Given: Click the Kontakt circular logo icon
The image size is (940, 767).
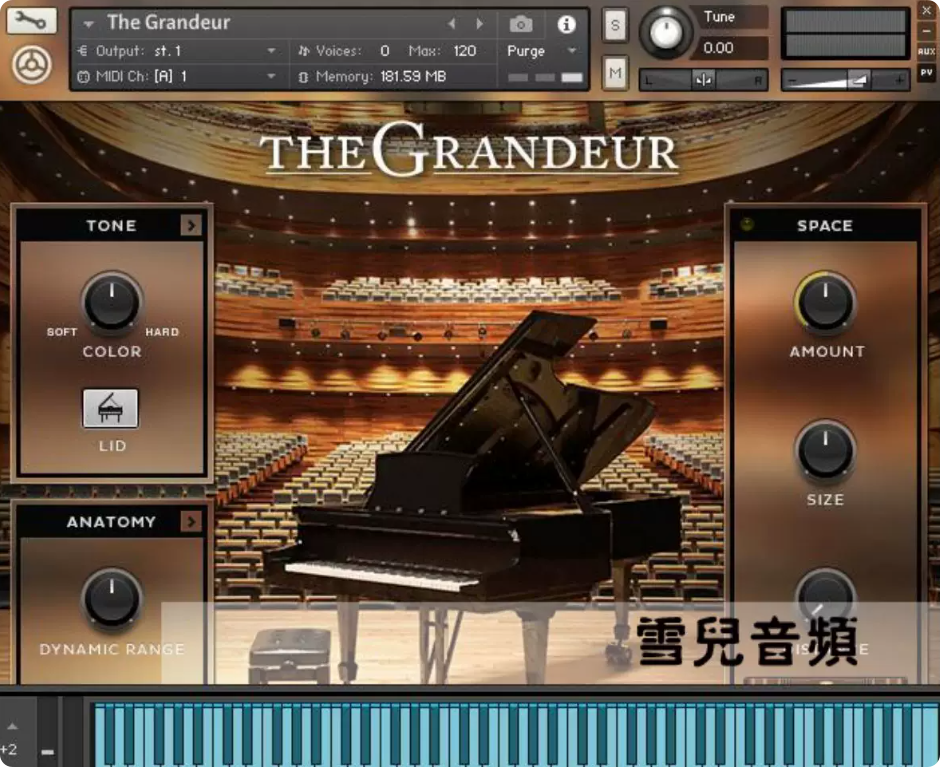Looking at the screenshot, I should [x=32, y=65].
